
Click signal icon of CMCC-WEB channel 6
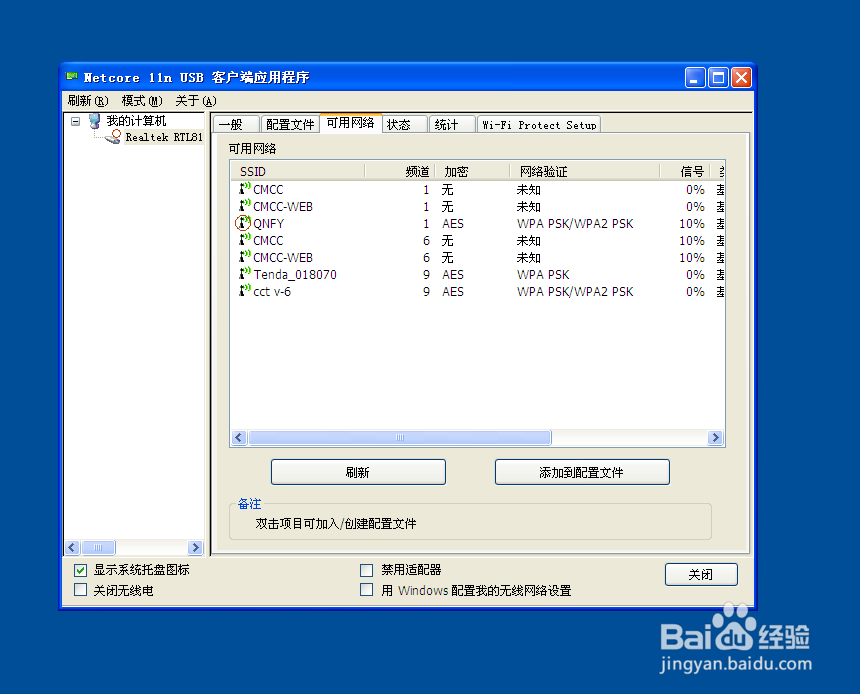(245, 257)
